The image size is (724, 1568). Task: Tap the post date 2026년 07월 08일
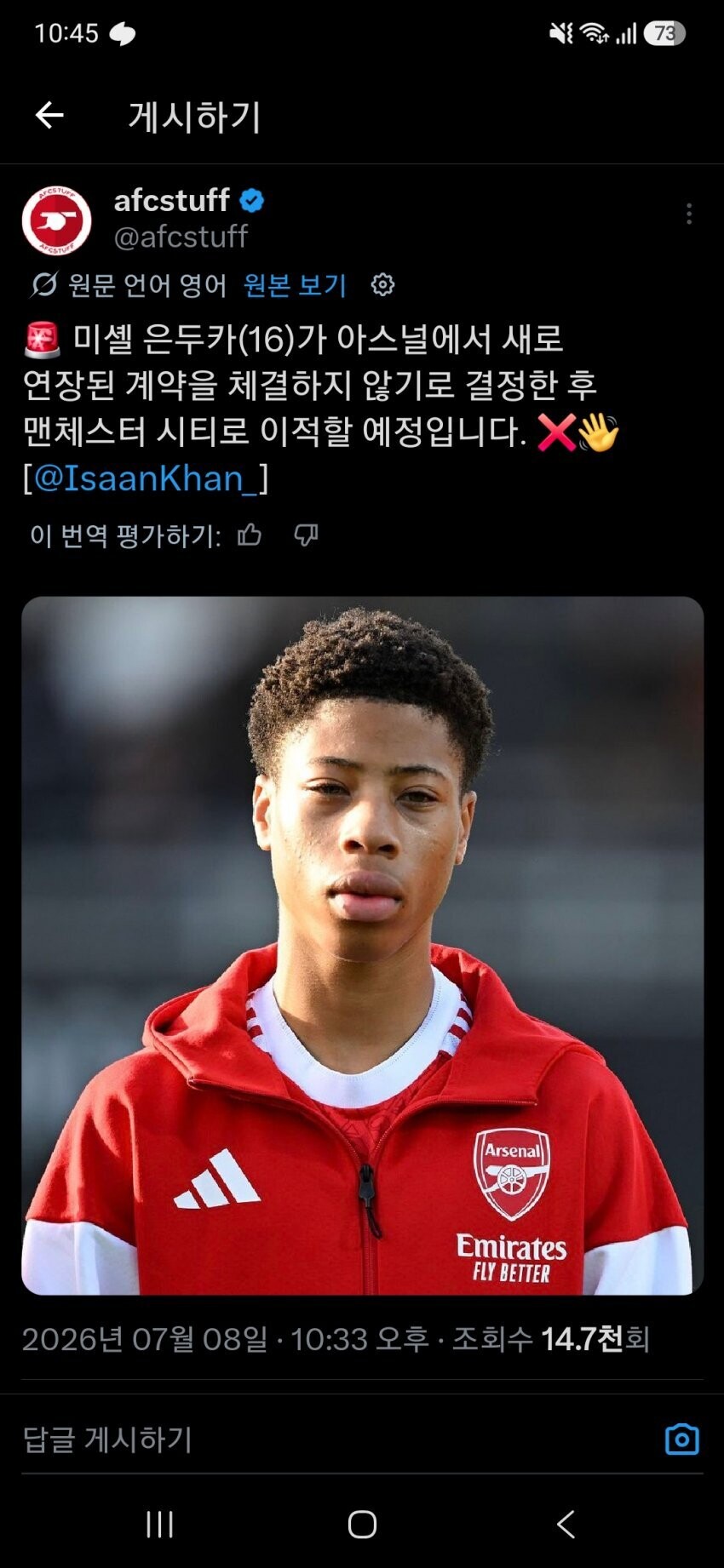tap(145, 1339)
